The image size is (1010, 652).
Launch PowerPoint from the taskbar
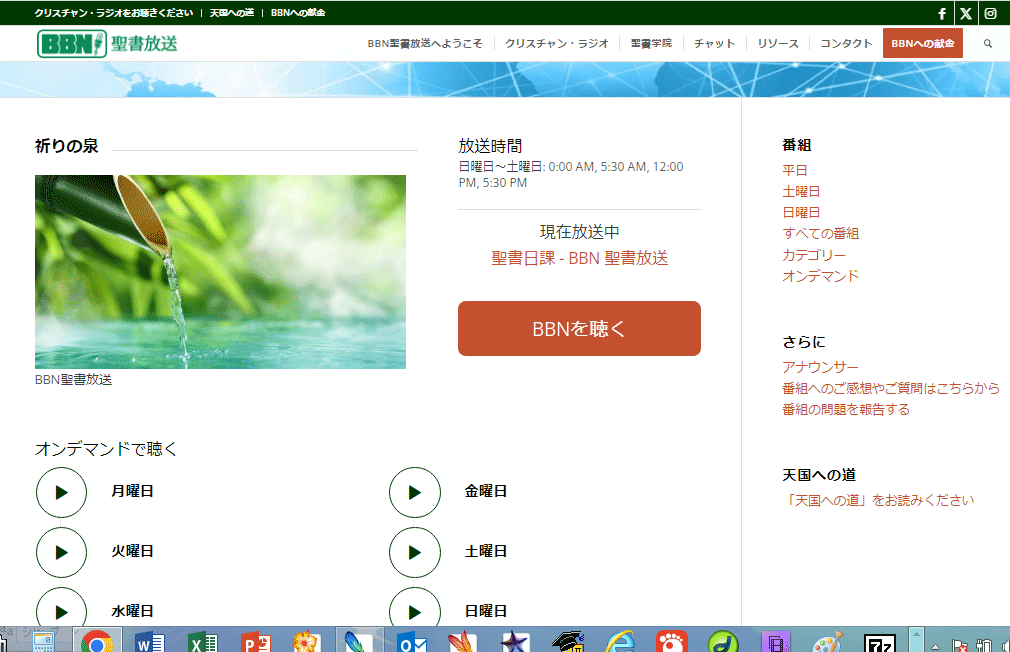[255, 642]
